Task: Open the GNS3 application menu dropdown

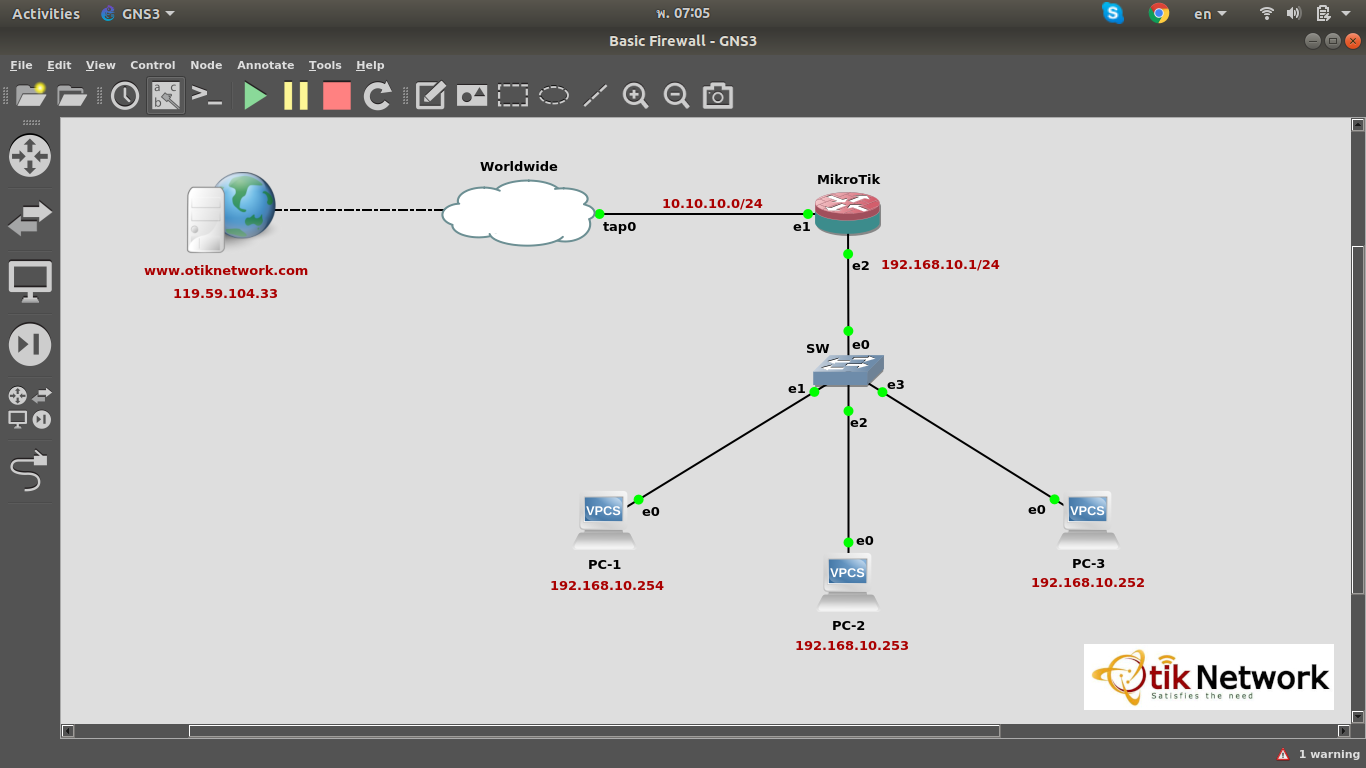Action: pos(138,13)
